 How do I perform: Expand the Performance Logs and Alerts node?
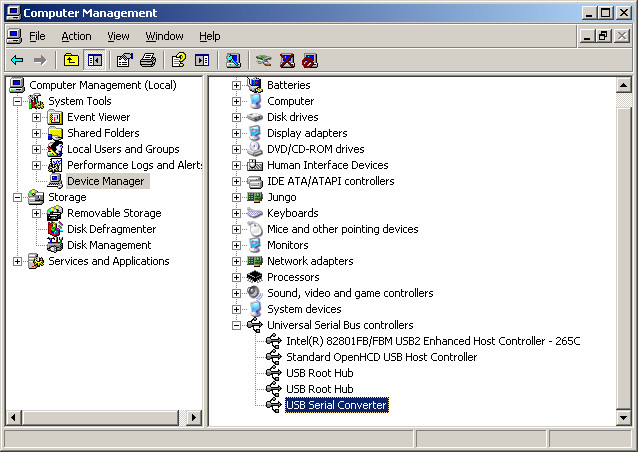coord(37,165)
